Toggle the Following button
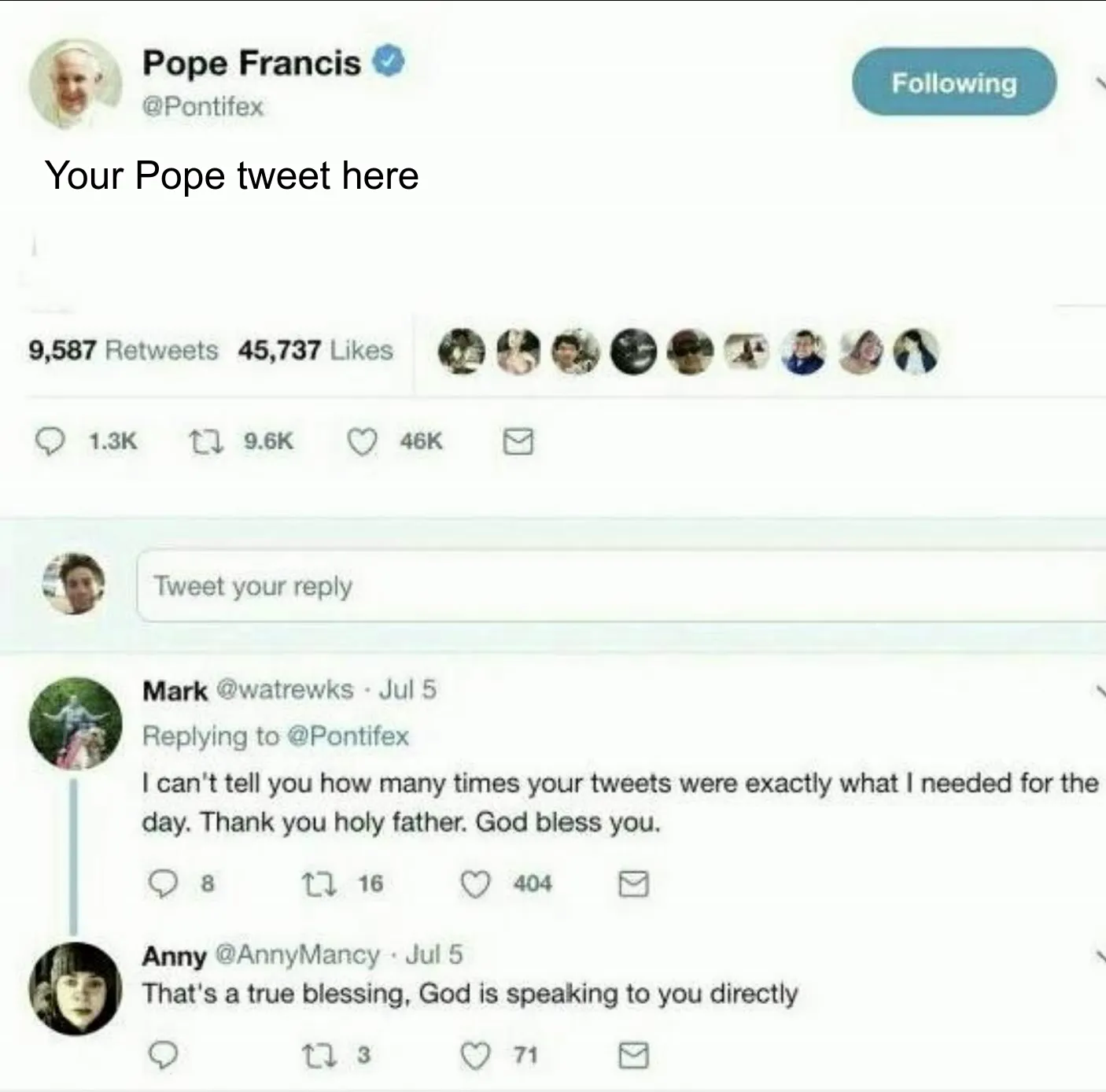1106x1092 pixels. (x=953, y=83)
